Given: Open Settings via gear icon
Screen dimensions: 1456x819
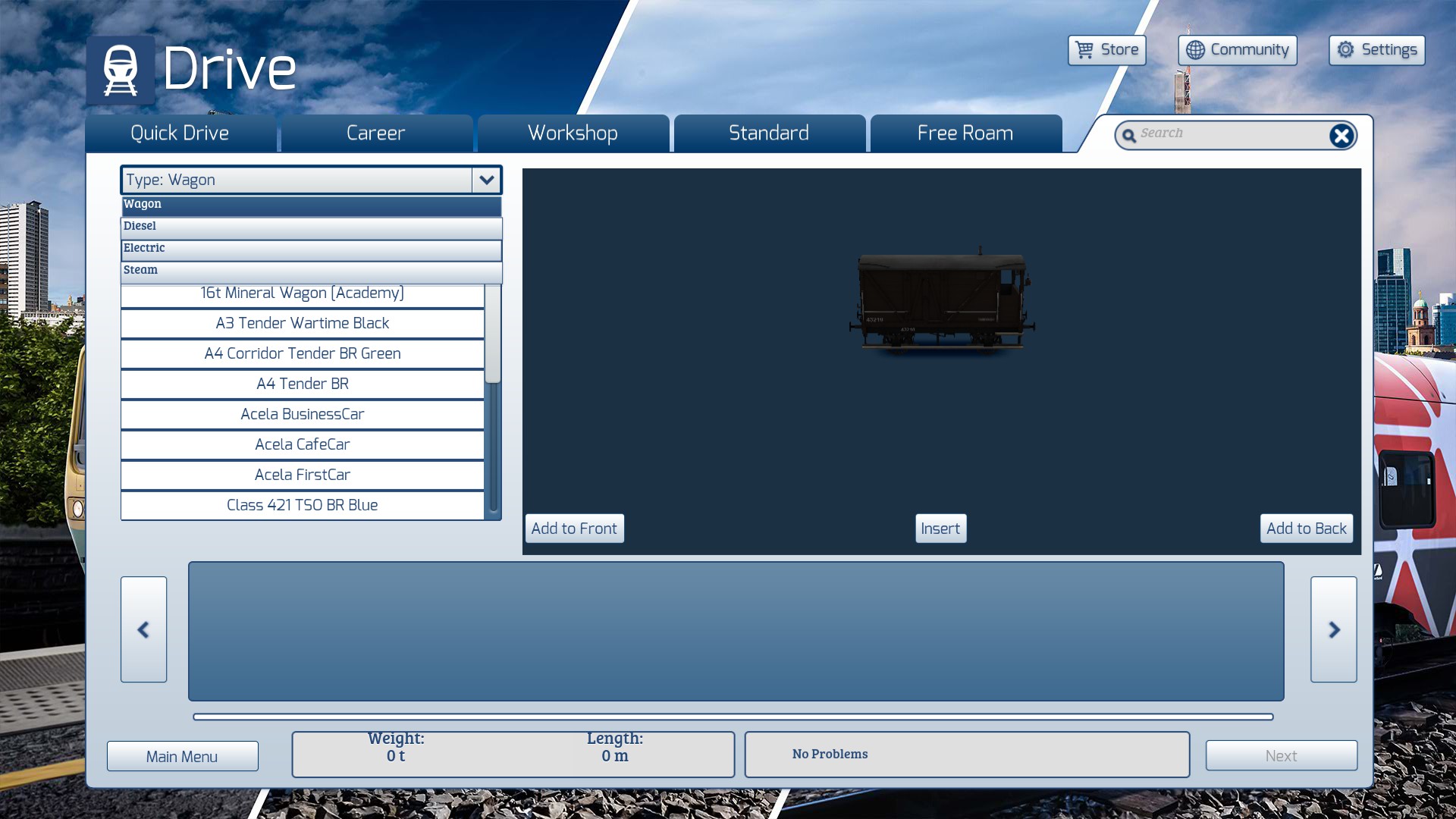Looking at the screenshot, I should pyautogui.click(x=1345, y=50).
